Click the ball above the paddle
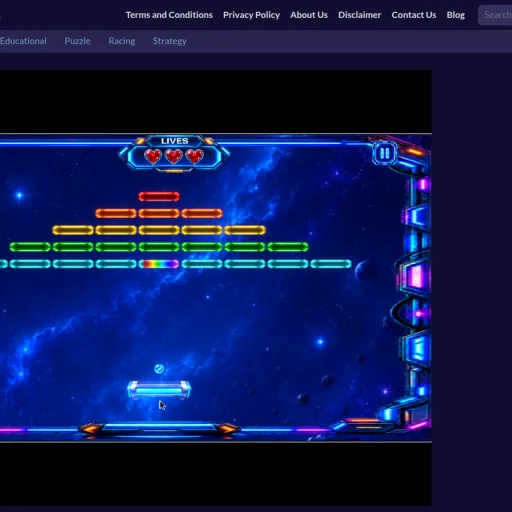The width and height of the screenshot is (512, 512). (x=159, y=369)
